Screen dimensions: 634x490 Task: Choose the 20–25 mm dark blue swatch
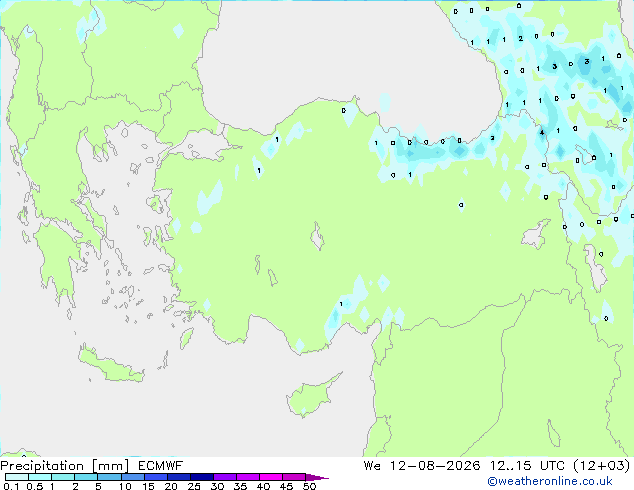(178, 477)
